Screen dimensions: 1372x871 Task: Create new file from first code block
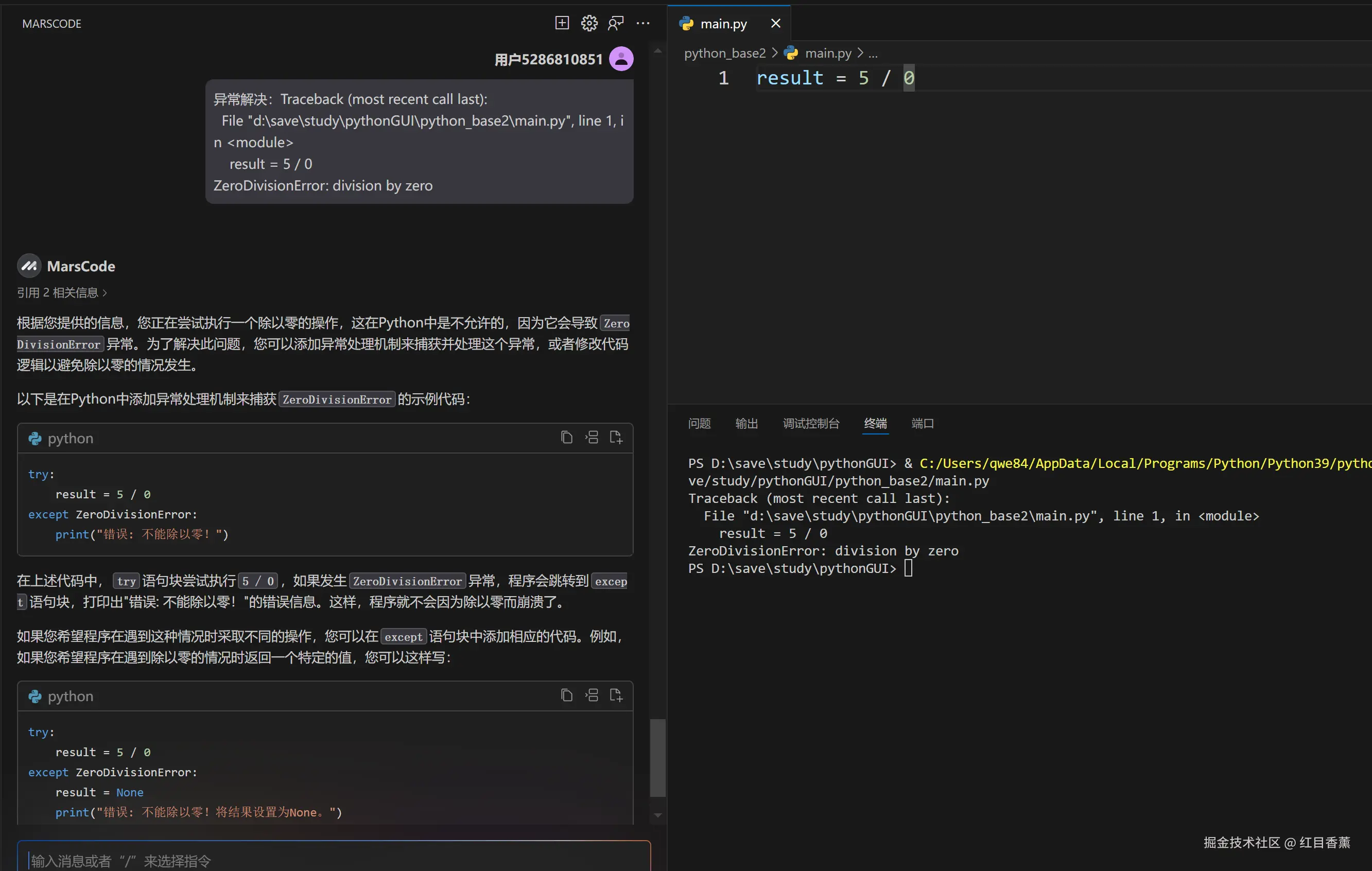pyautogui.click(x=616, y=437)
